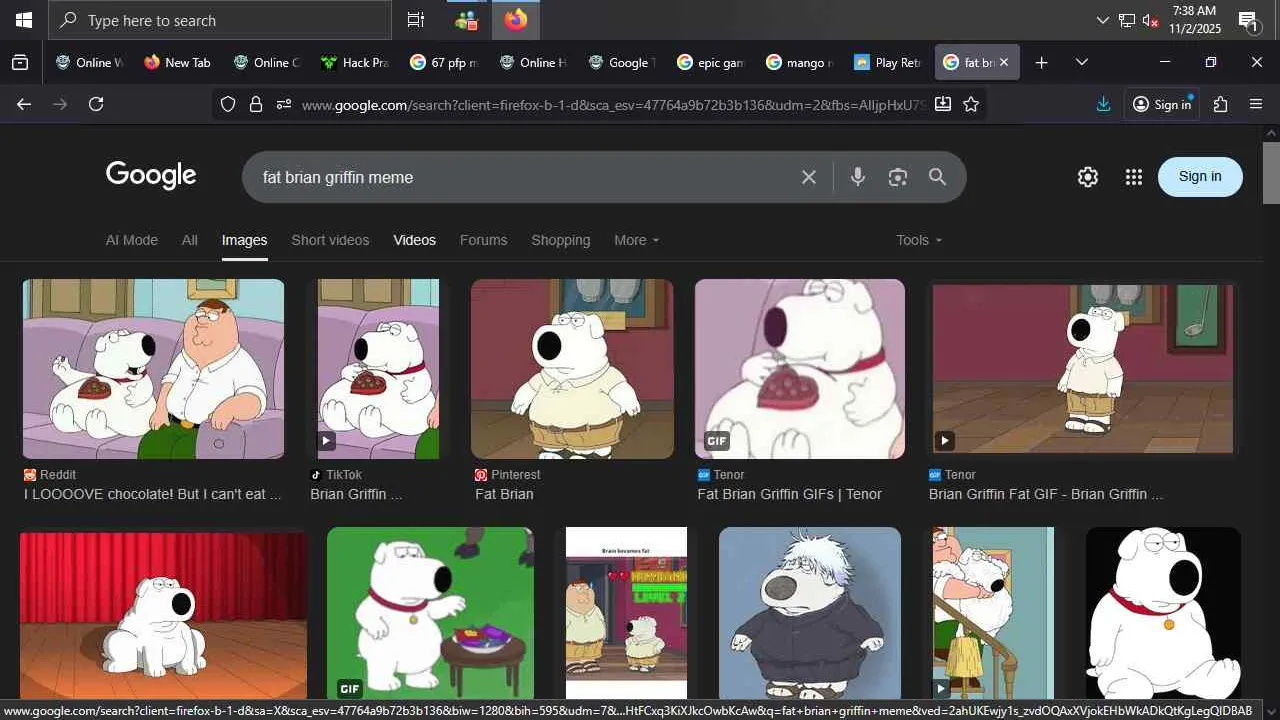This screenshot has width=1280, height=720.
Task: Switch to the '67 pfp m' tab
Action: click(x=444, y=62)
